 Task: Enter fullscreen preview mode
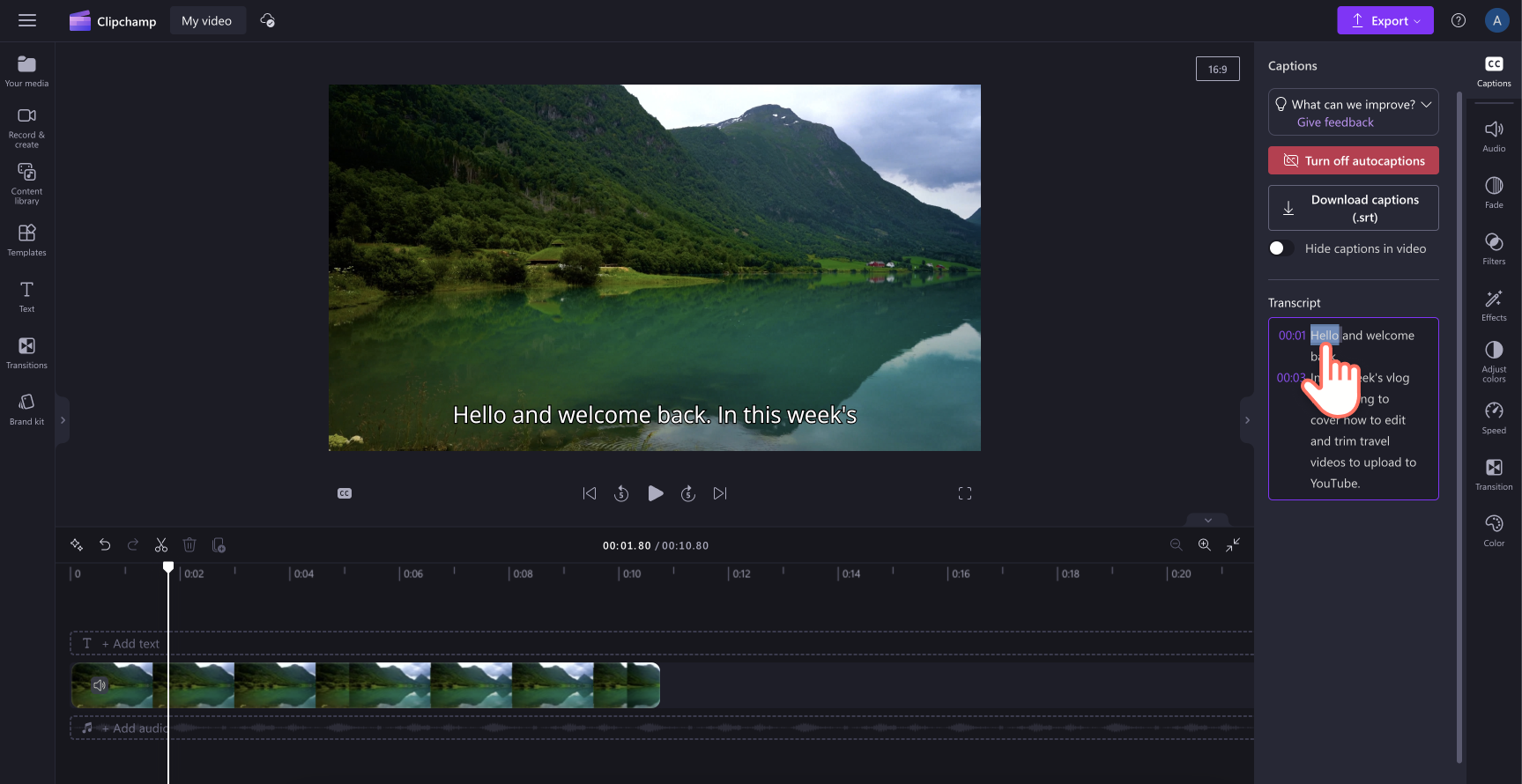coord(965,493)
